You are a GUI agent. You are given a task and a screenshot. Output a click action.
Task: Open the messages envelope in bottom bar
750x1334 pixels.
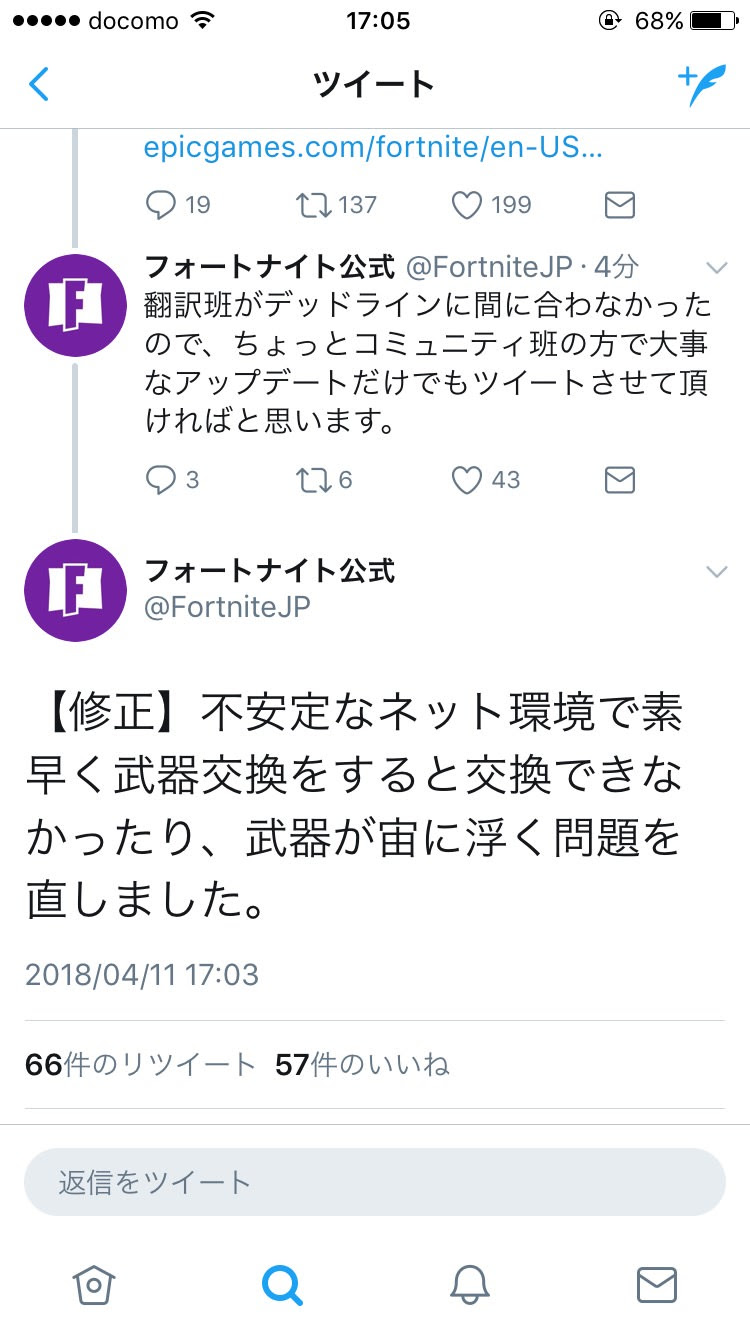(657, 1287)
